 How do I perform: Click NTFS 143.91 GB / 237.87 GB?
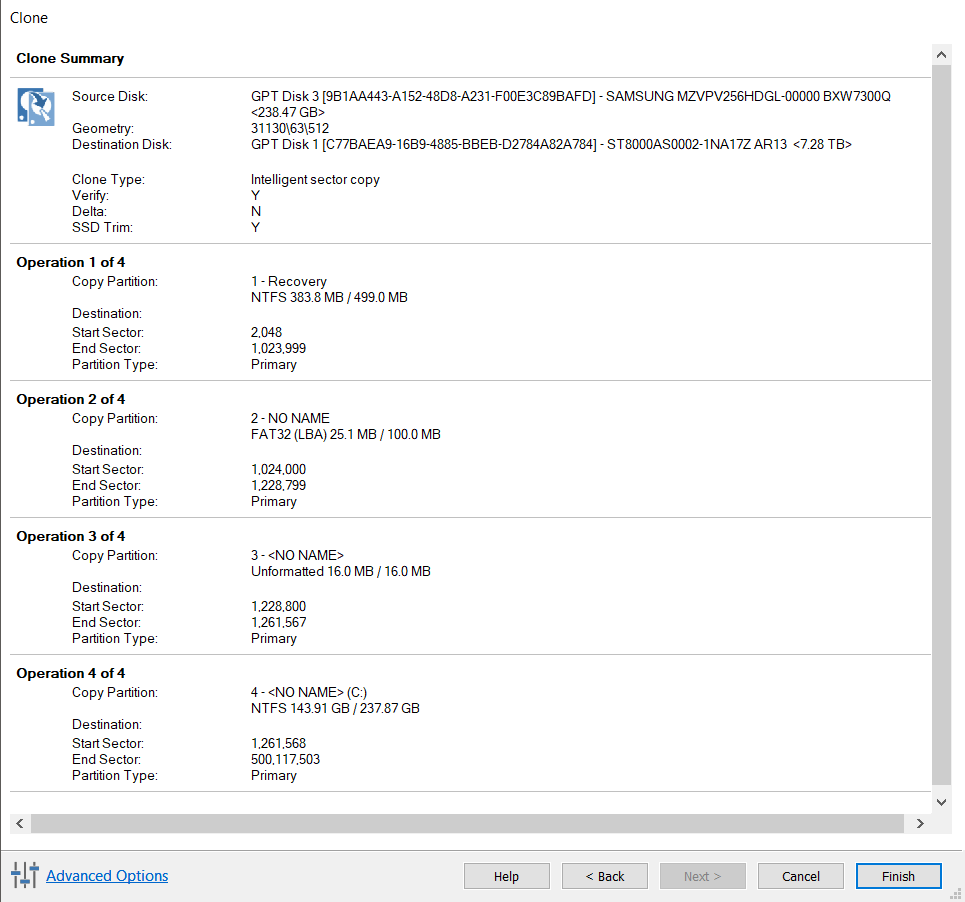click(x=335, y=708)
